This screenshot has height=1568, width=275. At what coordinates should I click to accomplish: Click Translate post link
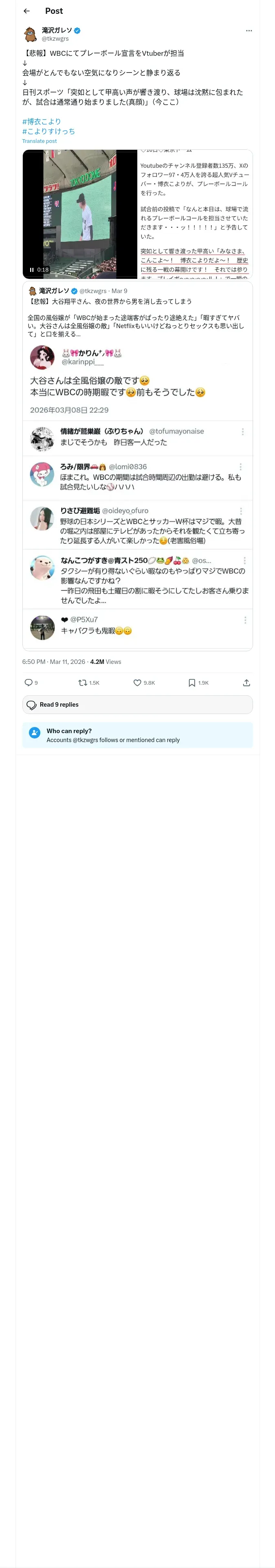point(40,140)
